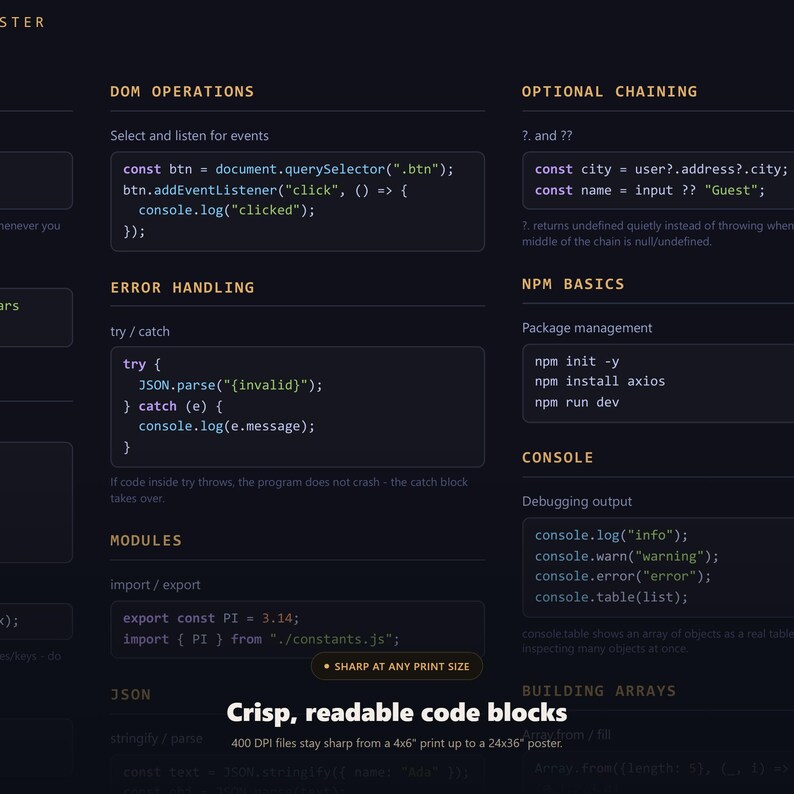Click the OPTIONAL CHAINING heading
This screenshot has height=794, width=794.
609,92
